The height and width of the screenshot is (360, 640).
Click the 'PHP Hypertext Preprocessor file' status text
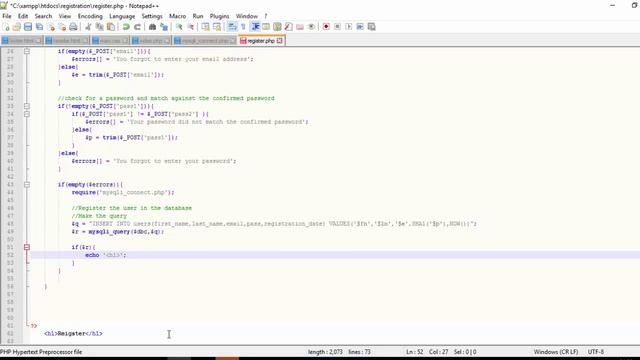tap(41, 352)
